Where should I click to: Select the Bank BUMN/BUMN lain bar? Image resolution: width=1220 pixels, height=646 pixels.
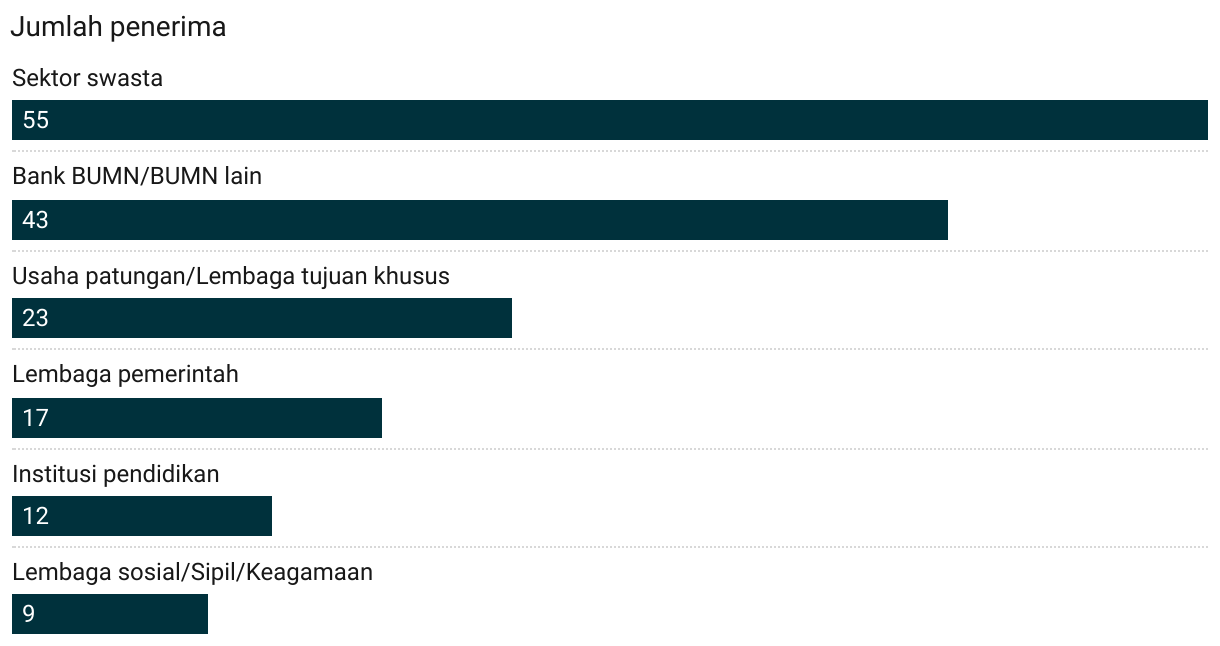480,220
